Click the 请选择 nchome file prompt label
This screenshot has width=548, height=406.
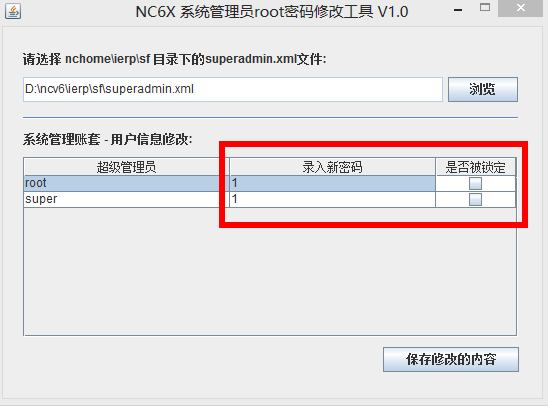point(174,59)
